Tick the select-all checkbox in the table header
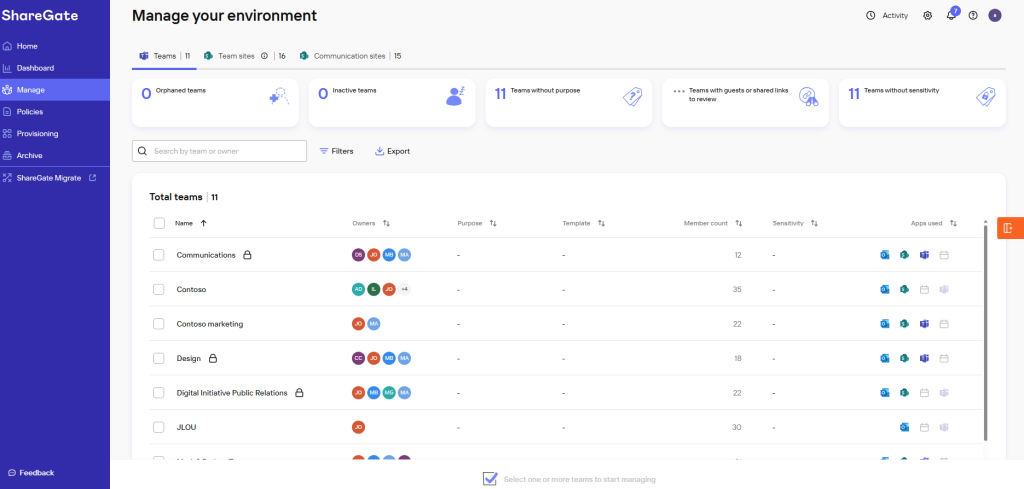The image size is (1024, 489). 159,223
